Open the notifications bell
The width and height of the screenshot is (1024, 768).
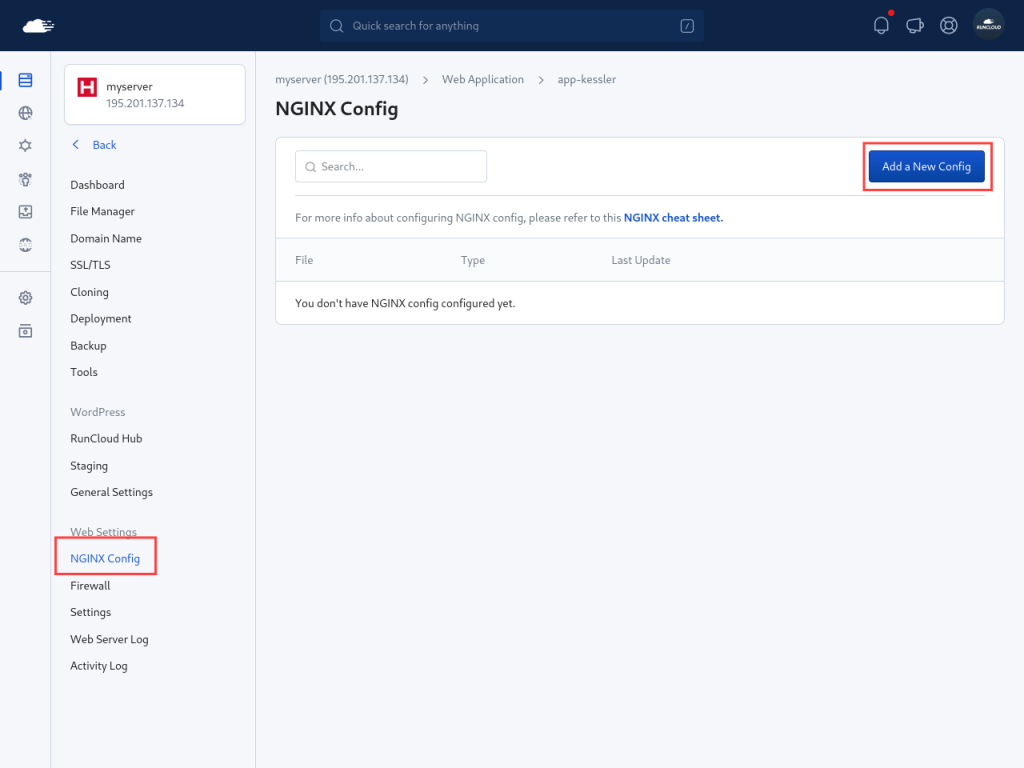pyautogui.click(x=881, y=26)
